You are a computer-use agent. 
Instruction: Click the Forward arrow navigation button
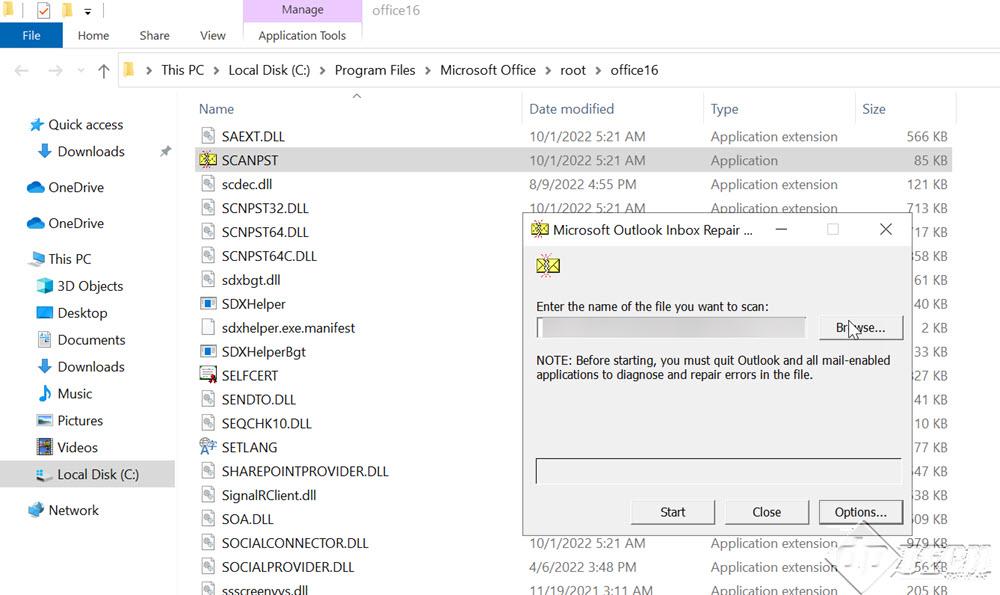pos(55,70)
